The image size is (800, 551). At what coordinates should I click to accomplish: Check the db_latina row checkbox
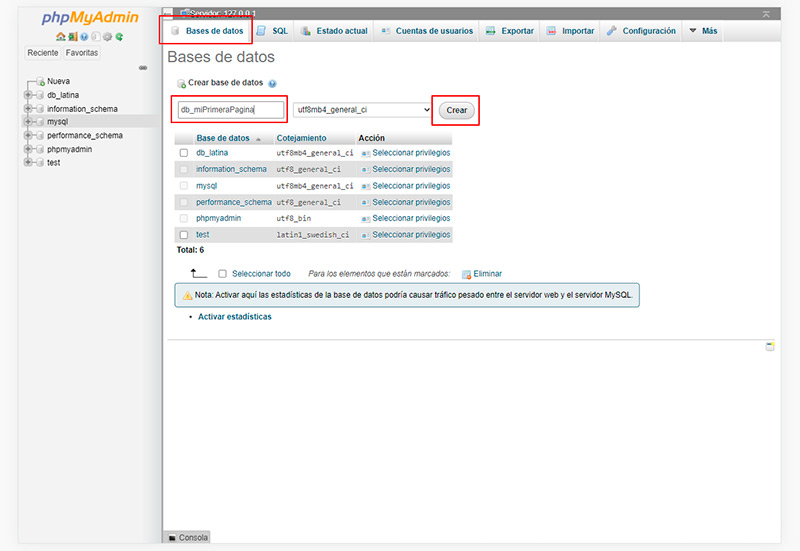(x=184, y=153)
